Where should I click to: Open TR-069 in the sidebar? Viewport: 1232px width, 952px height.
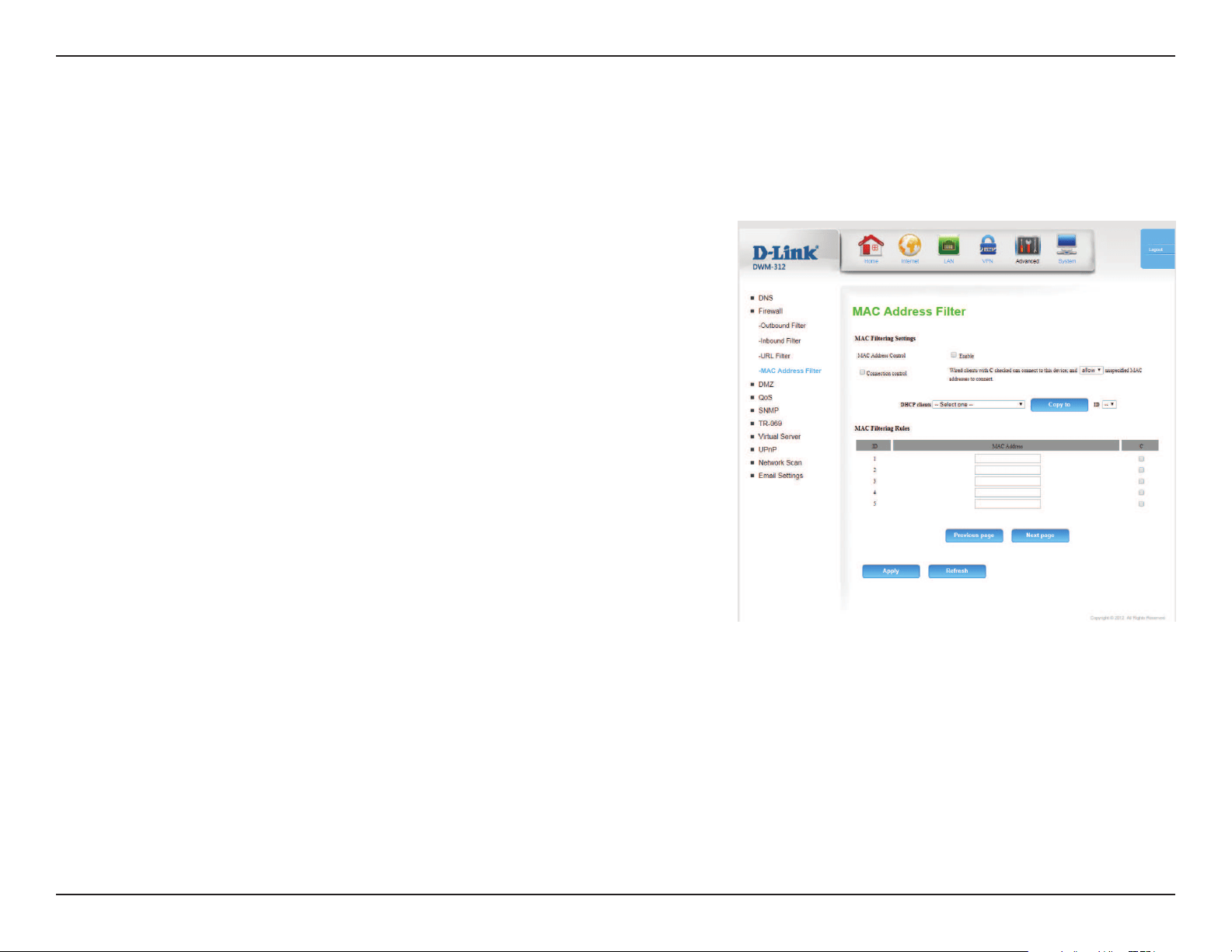coord(770,424)
